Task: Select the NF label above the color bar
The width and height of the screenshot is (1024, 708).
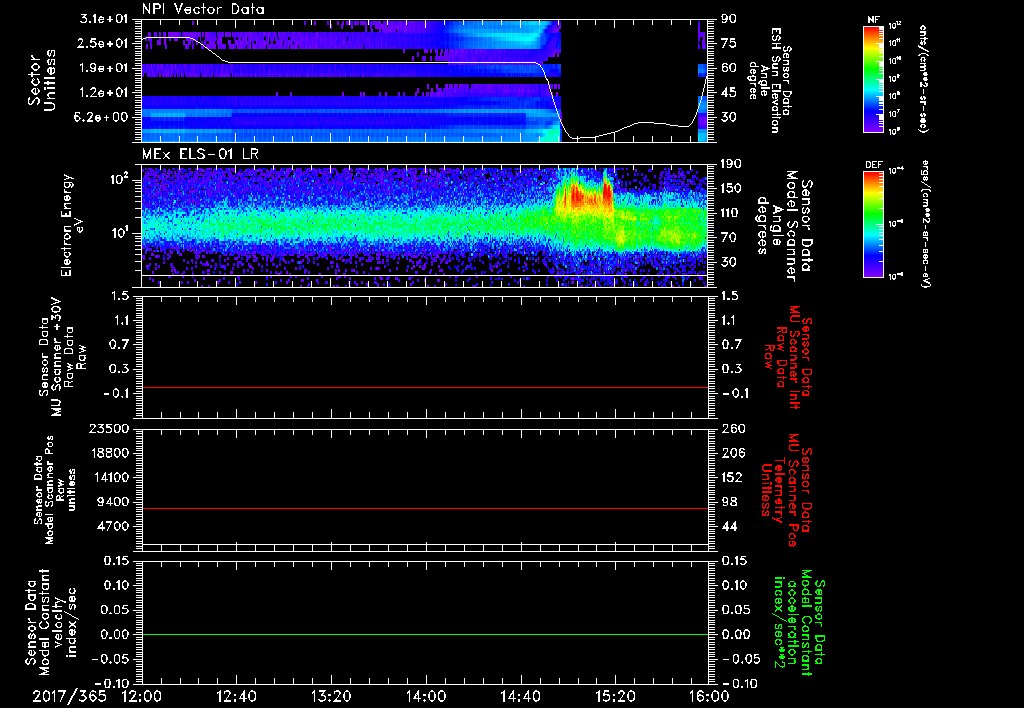Action: coord(874,20)
